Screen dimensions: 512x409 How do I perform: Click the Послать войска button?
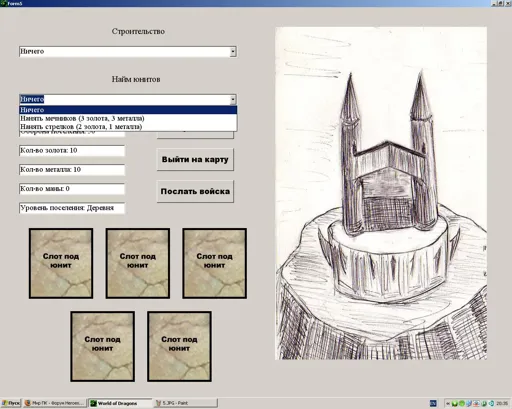[195, 191]
